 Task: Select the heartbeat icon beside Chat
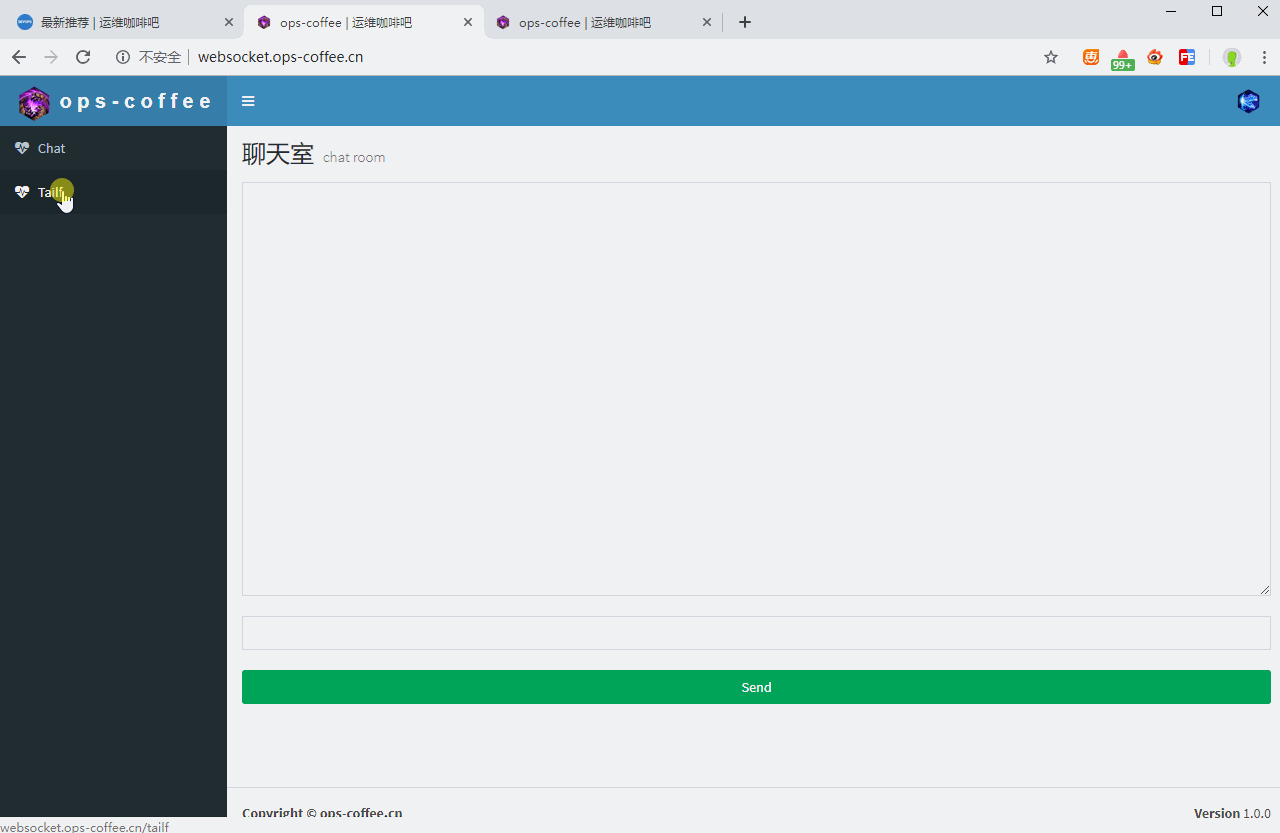pos(22,147)
